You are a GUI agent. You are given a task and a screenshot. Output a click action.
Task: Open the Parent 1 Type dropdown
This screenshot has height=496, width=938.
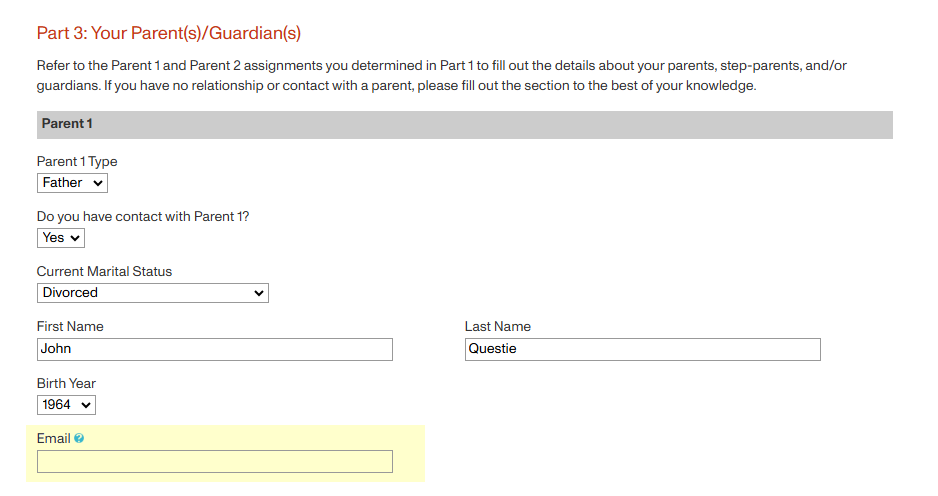72,183
